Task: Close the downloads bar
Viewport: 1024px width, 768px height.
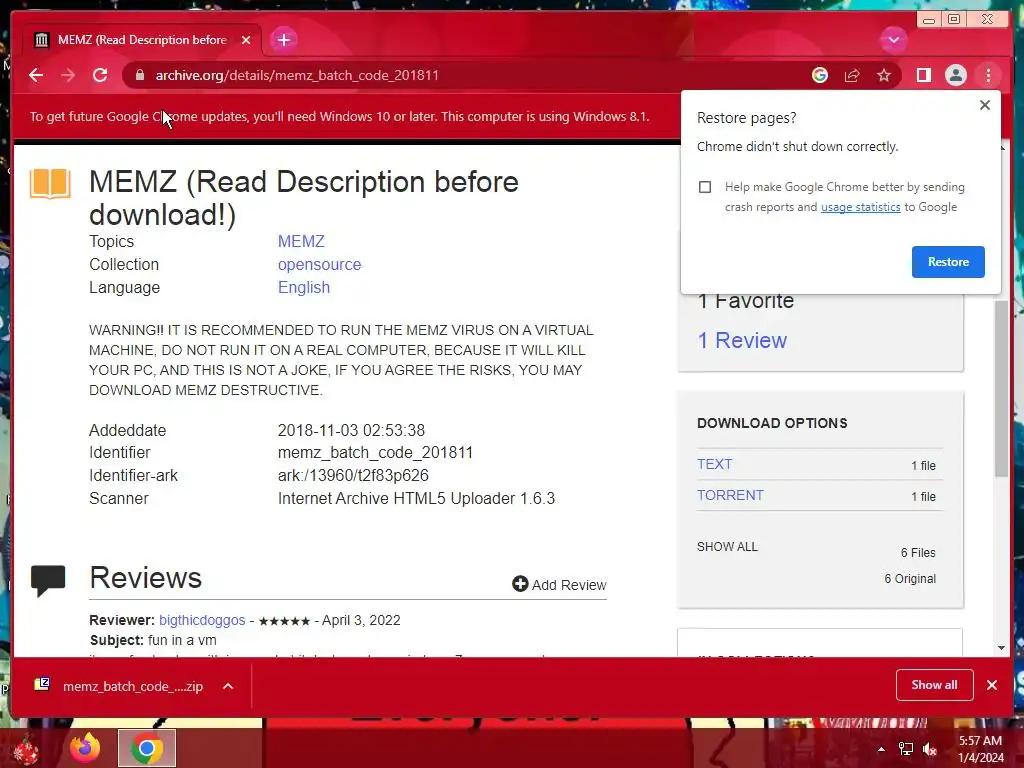Action: pyautogui.click(x=992, y=685)
